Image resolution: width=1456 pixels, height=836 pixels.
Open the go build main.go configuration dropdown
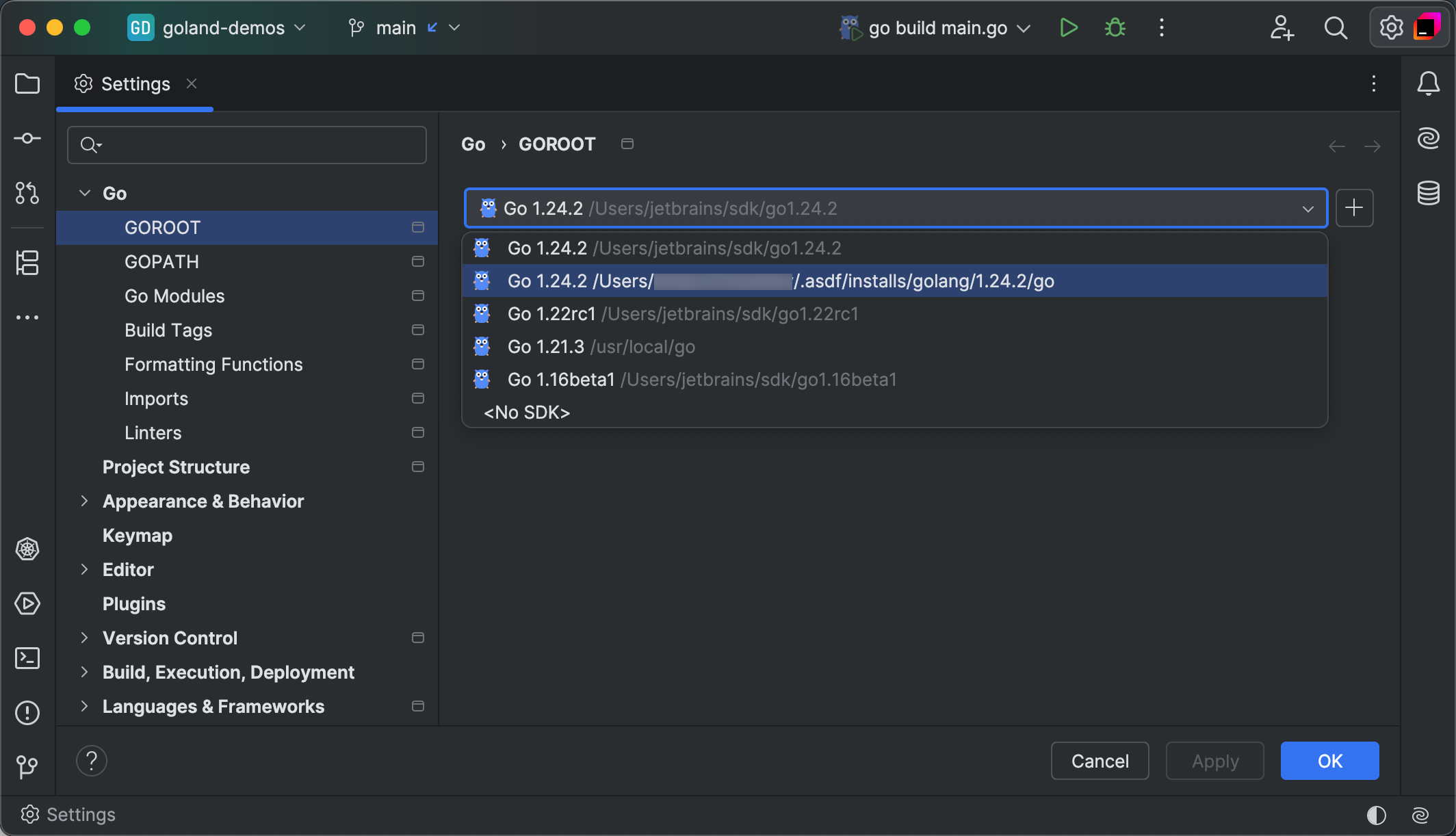1024,28
